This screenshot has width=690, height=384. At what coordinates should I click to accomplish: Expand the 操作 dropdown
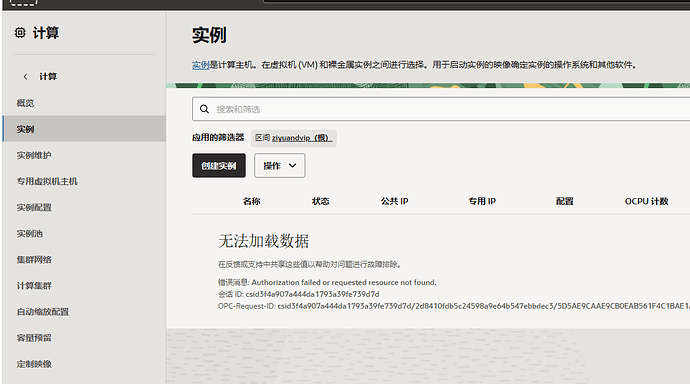click(x=279, y=165)
